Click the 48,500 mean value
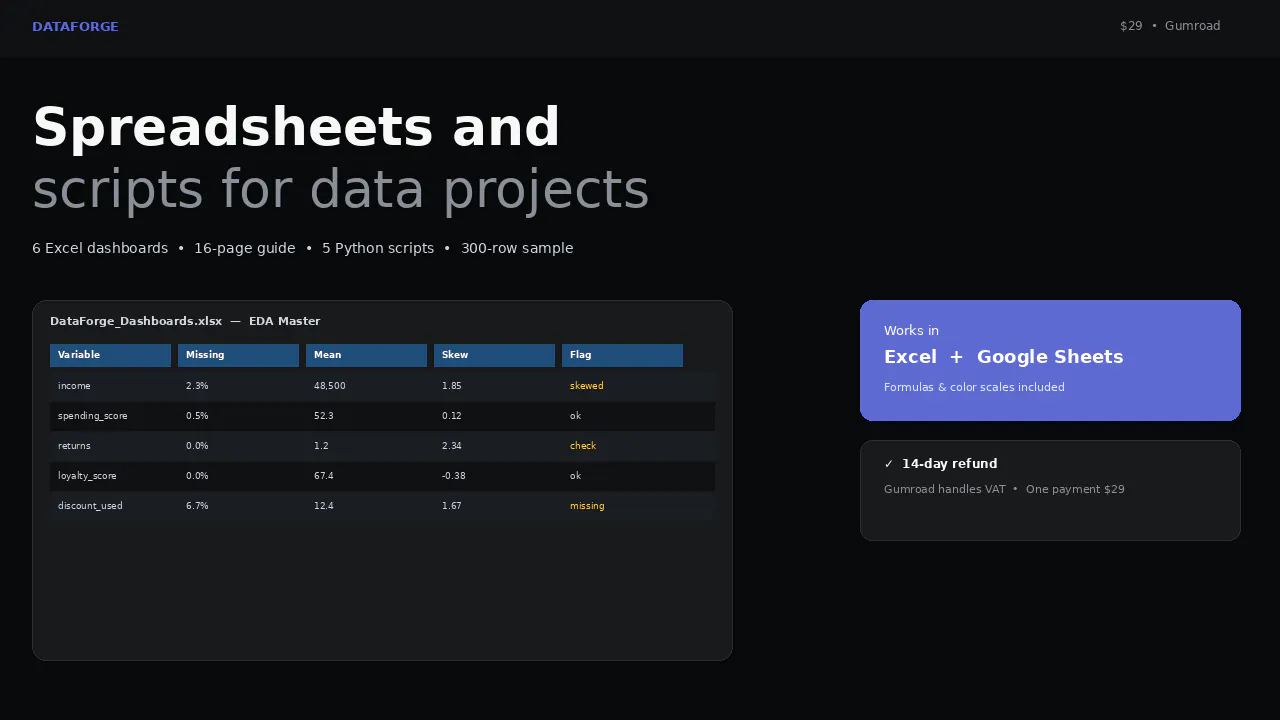Screen dimensions: 1280x720 (x=329, y=386)
